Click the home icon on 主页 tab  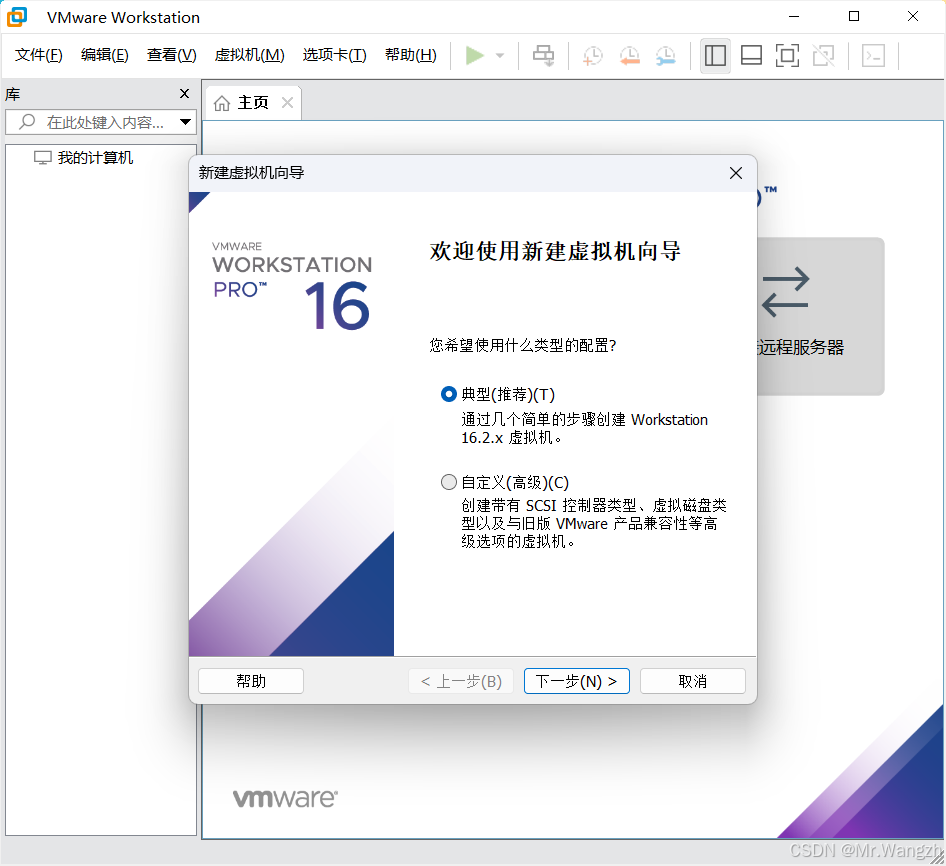(222, 103)
